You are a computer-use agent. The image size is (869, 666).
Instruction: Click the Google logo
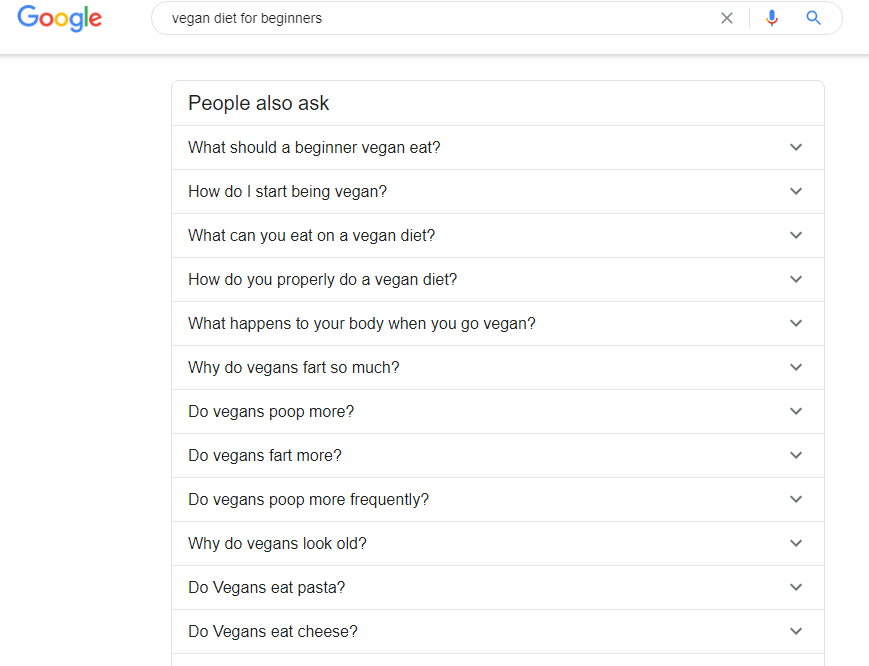point(59,18)
